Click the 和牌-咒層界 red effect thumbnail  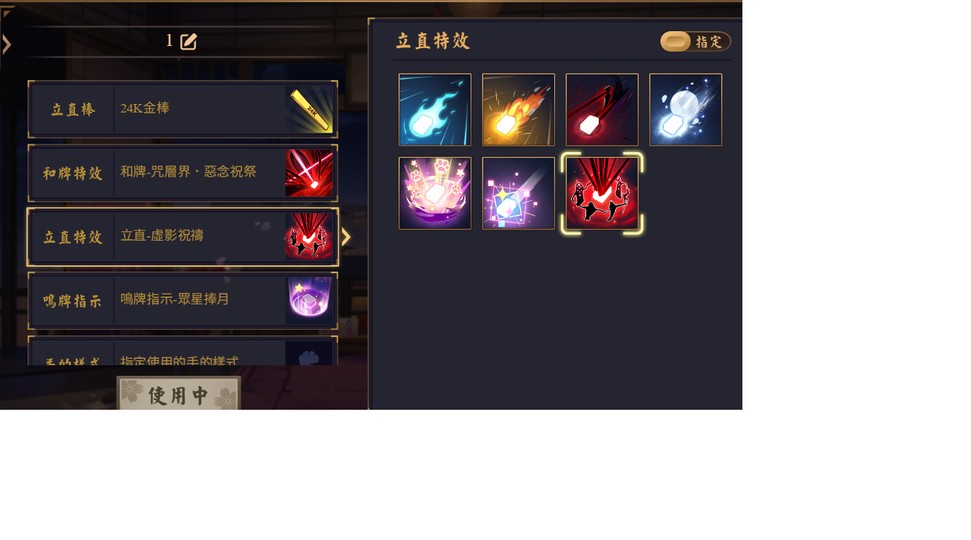coord(310,173)
